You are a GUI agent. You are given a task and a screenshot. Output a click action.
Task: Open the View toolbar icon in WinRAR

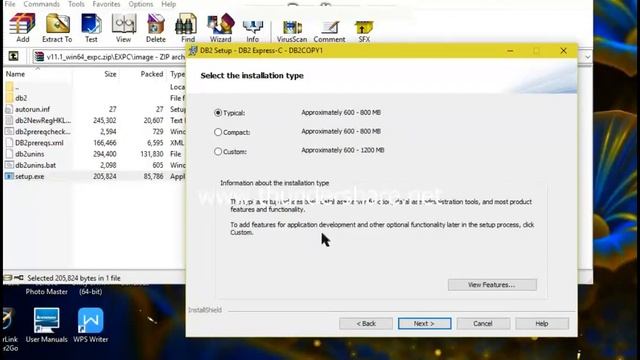coord(123,28)
